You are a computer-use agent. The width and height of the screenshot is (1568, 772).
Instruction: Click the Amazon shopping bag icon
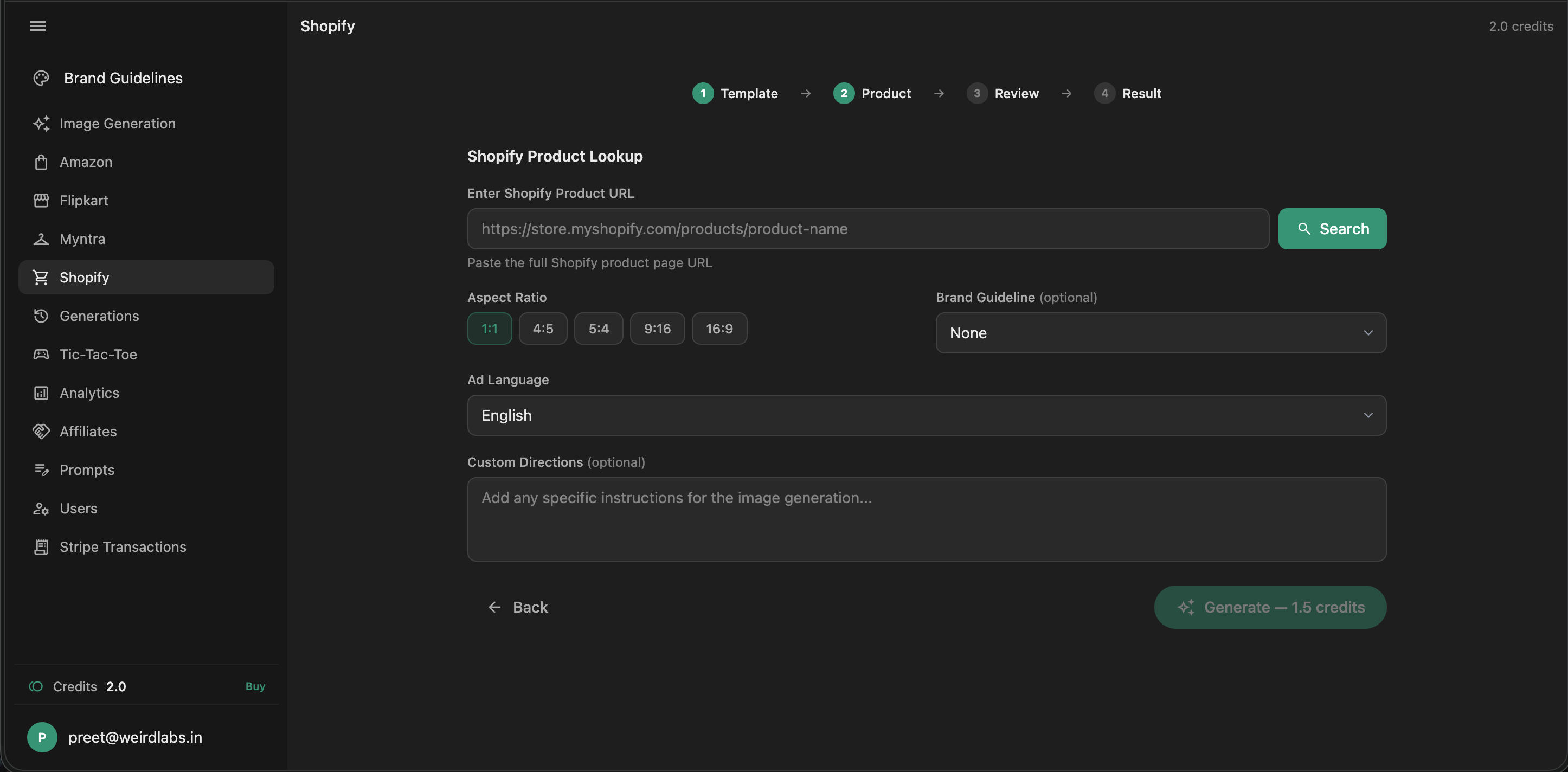click(x=41, y=163)
